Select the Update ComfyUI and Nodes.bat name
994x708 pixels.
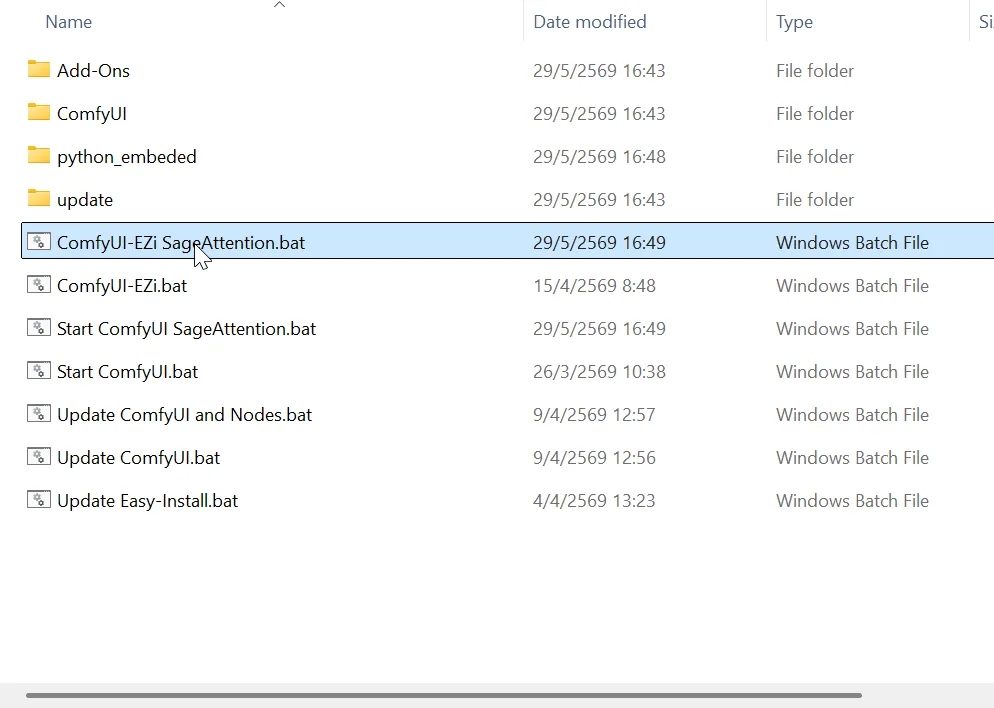(184, 415)
